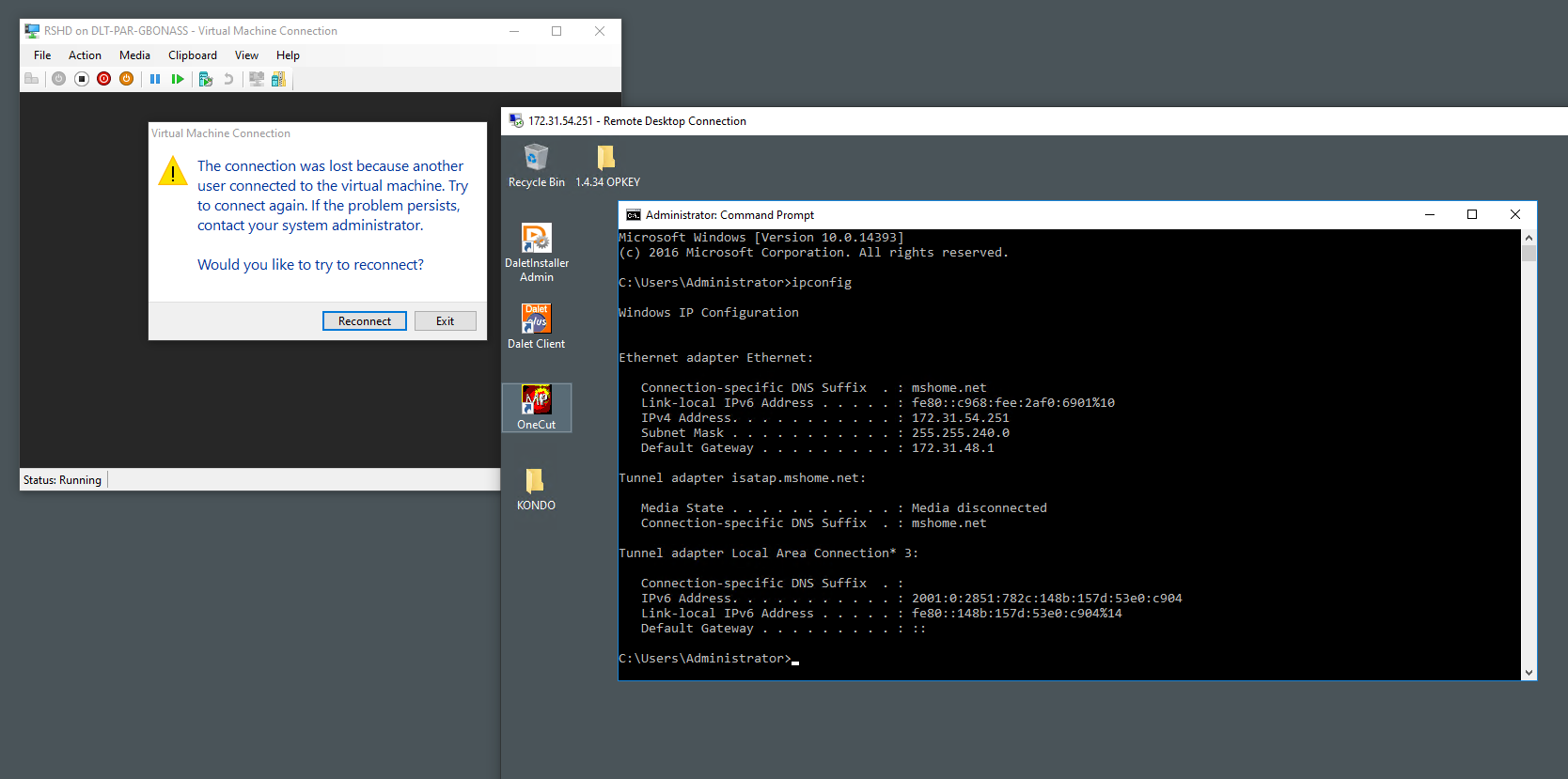The width and height of the screenshot is (1568, 779).
Task: Click the default gateway value 172.31.48.1
Action: point(952,448)
